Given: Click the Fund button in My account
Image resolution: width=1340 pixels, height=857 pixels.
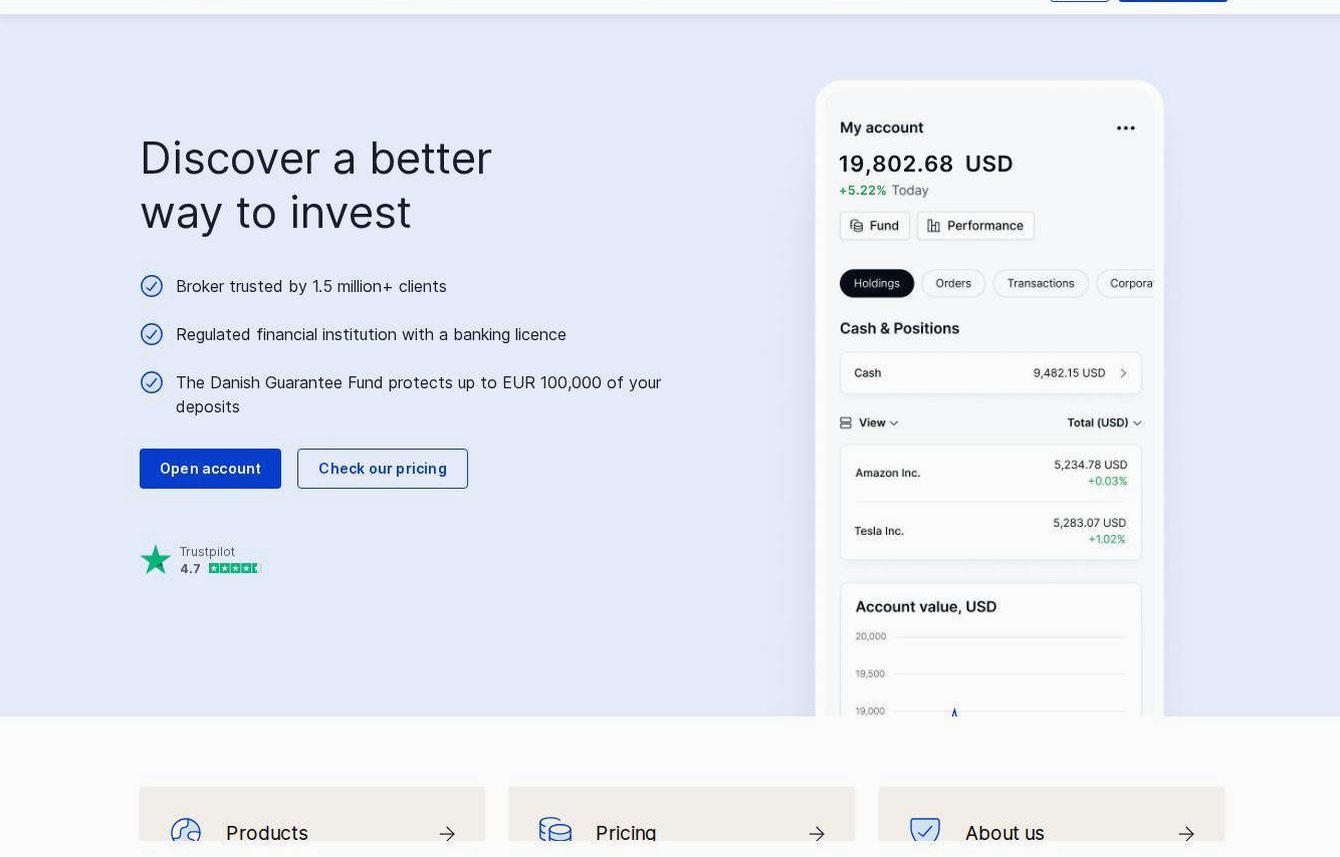Looking at the screenshot, I should 874,226.
